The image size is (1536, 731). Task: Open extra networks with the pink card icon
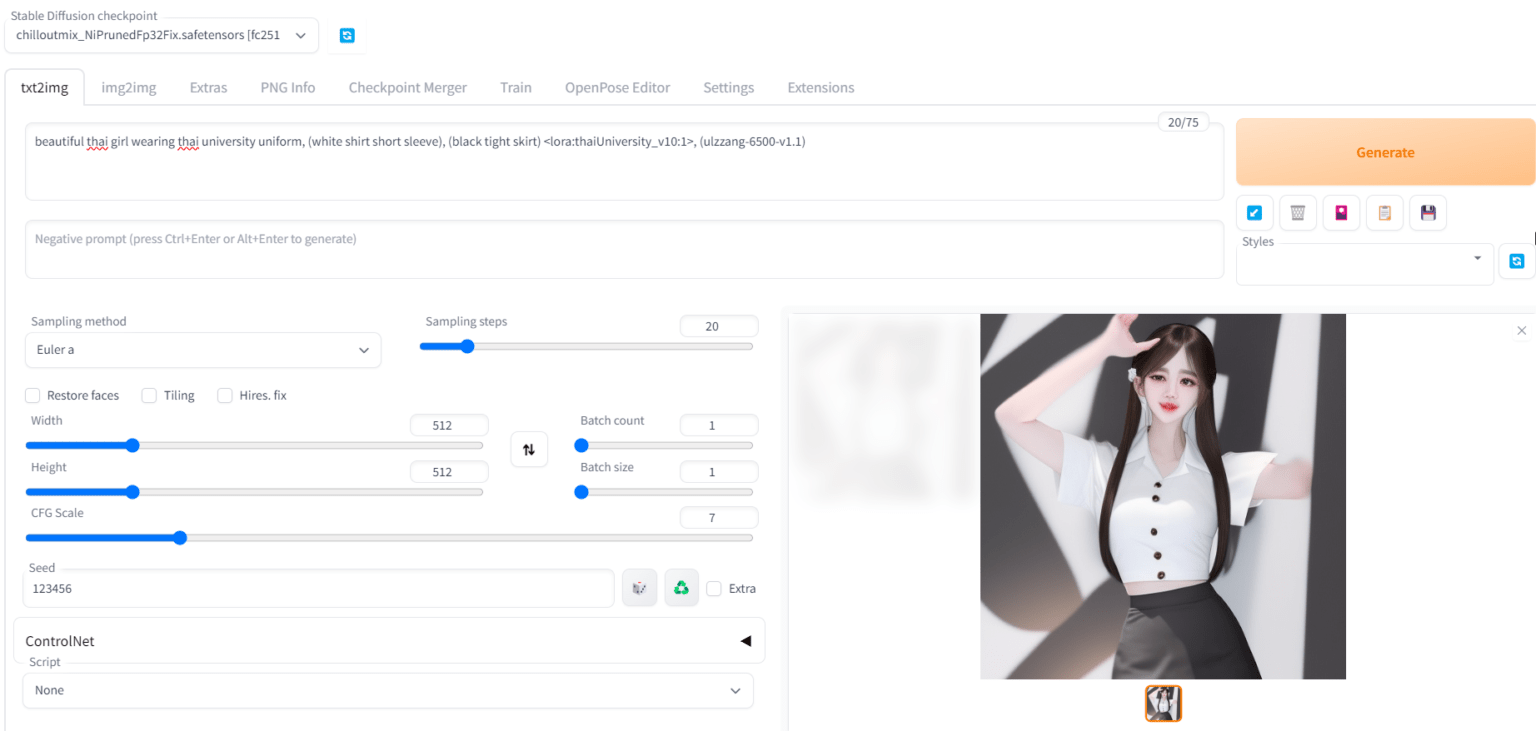click(x=1341, y=212)
